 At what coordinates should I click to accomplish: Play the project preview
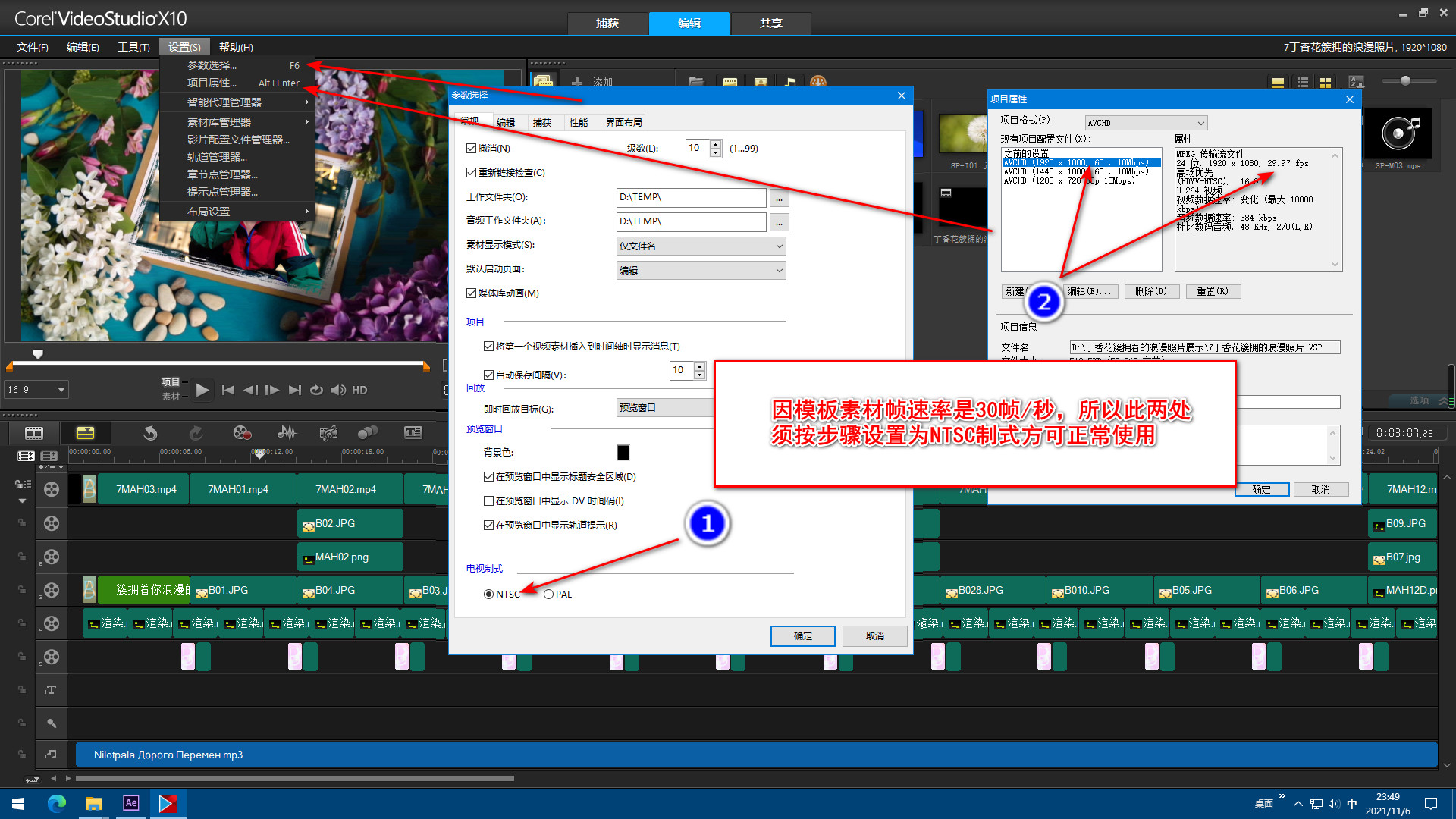202,390
